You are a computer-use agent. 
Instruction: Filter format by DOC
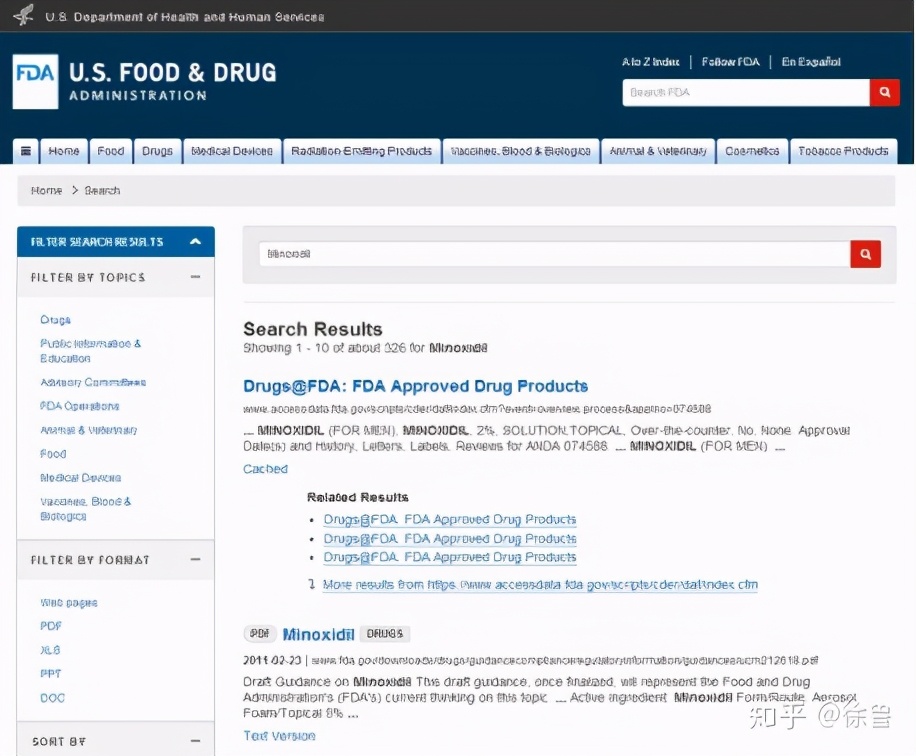tap(53, 698)
